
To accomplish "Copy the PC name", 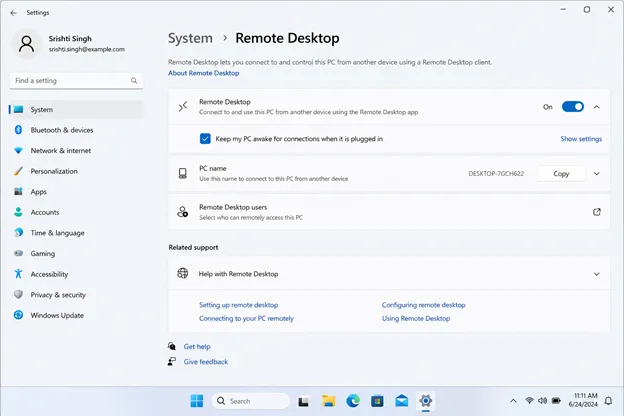I will (x=561, y=174).
